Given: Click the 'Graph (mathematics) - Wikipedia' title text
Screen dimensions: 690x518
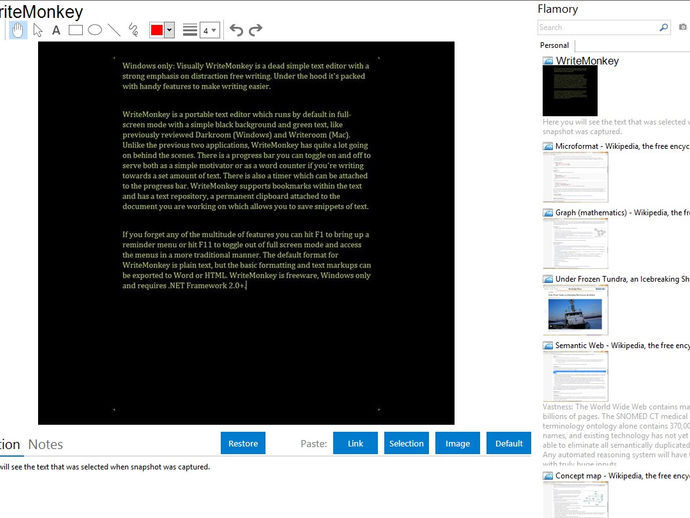Looking at the screenshot, I should click(x=622, y=213).
